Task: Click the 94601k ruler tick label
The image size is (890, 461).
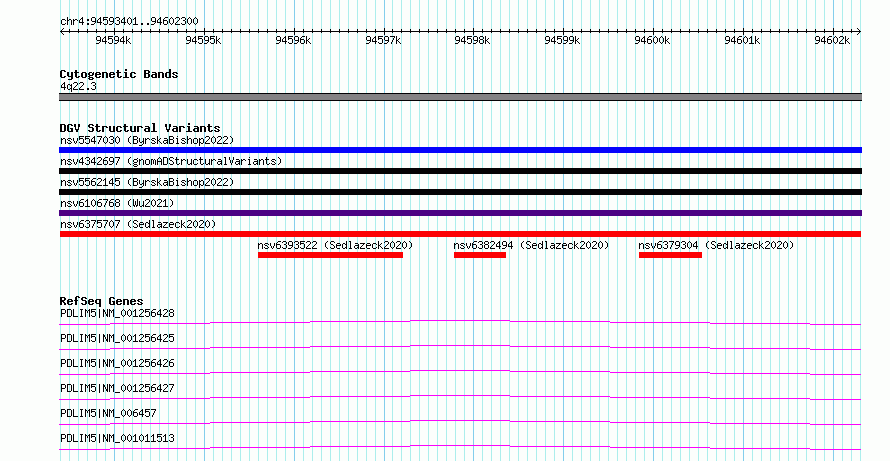Action: [x=742, y=40]
